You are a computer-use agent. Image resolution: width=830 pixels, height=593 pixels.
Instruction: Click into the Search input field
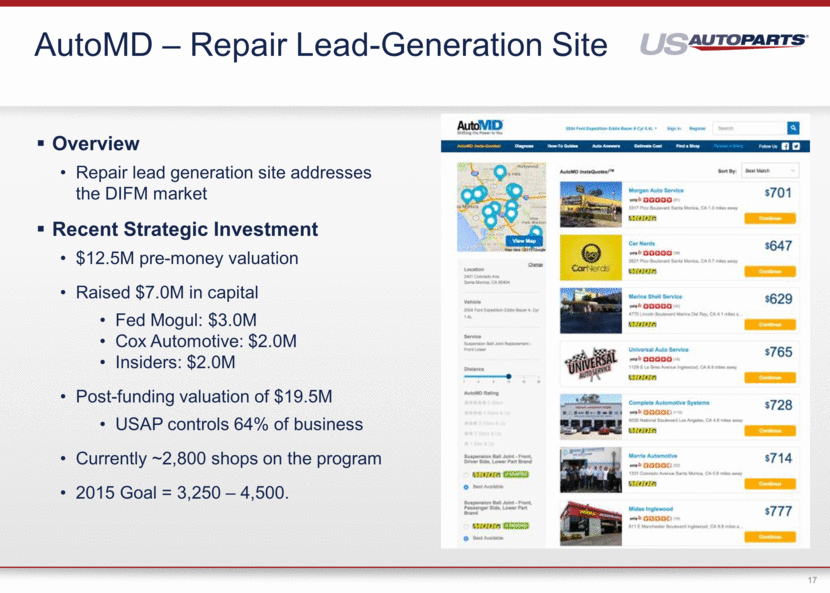pos(748,128)
